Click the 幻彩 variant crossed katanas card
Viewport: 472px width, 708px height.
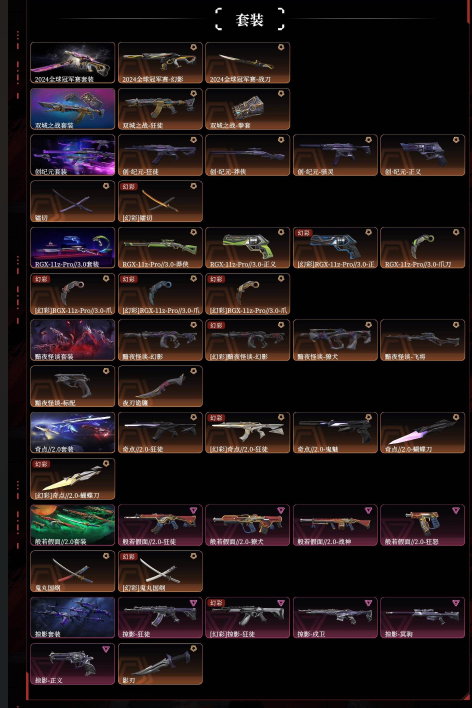click(x=160, y=201)
